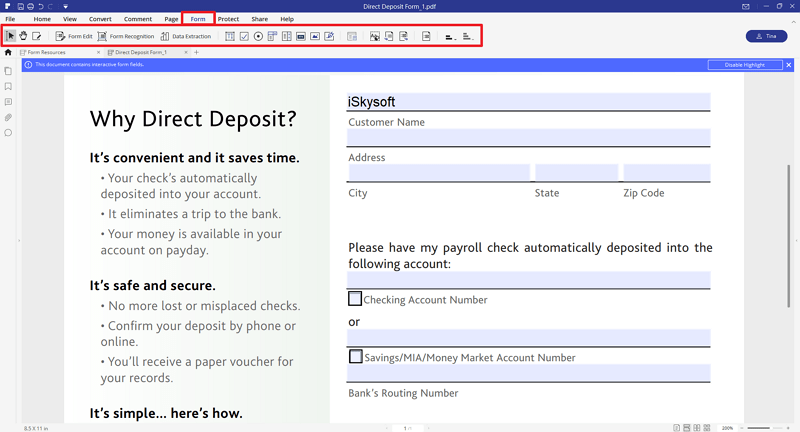Open the search side panel
This screenshot has width=800, height=432.
click(x=8, y=133)
